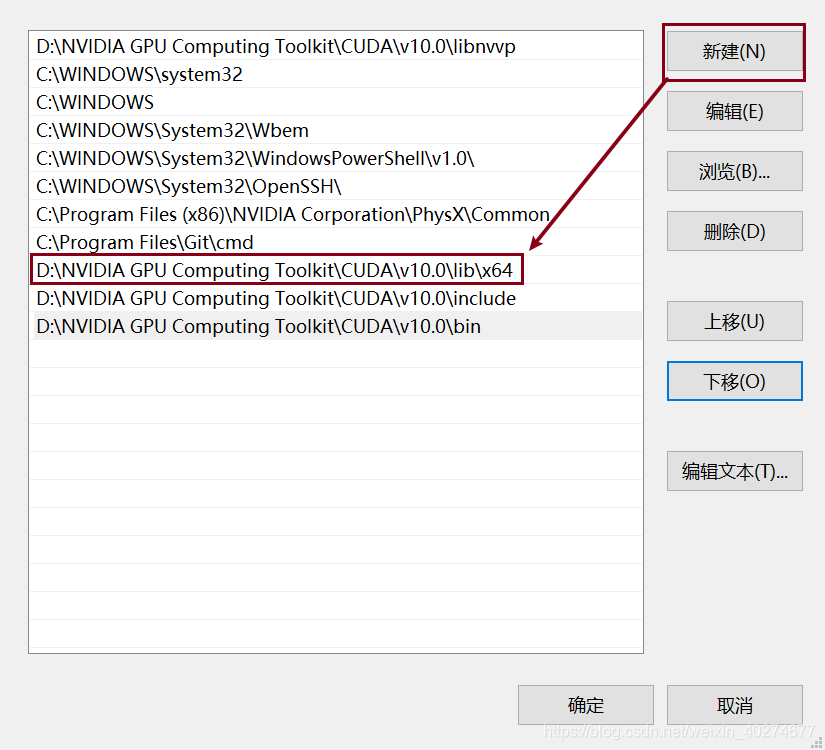Pick the System32\Wbem path entry
The image size is (825, 750).
(x=336, y=130)
